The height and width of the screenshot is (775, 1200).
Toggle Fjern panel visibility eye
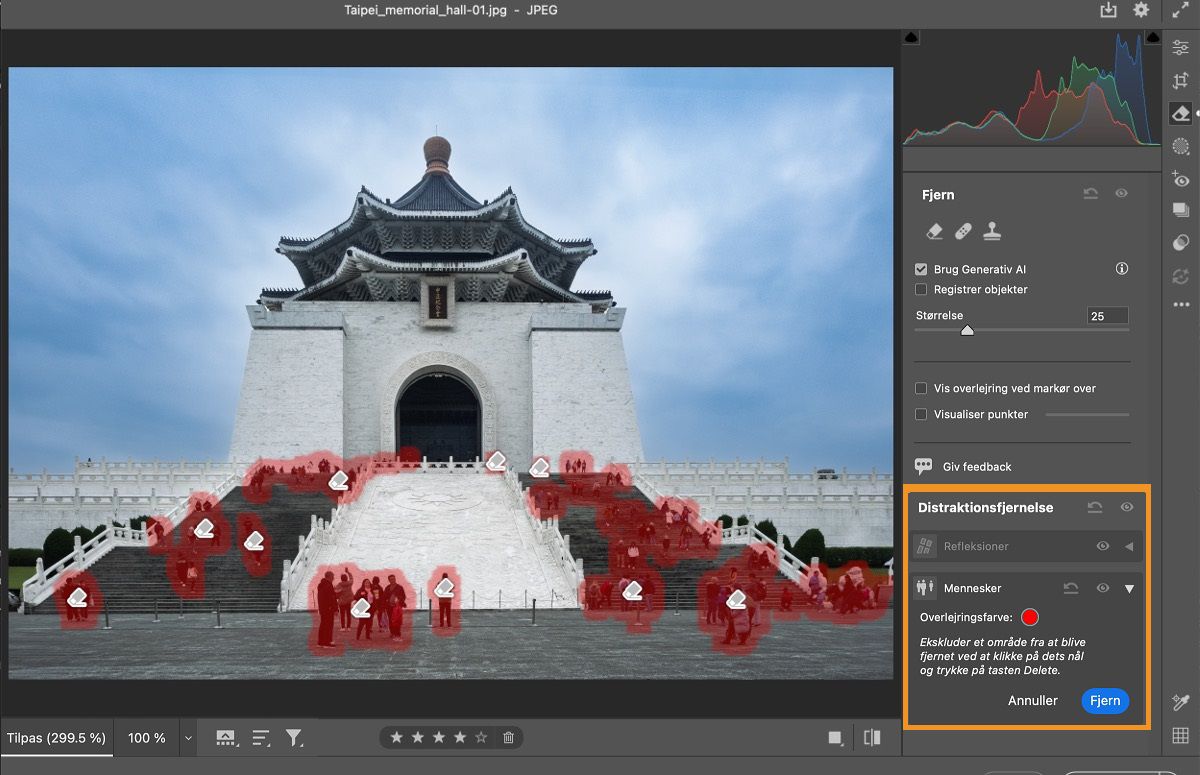(x=1121, y=194)
